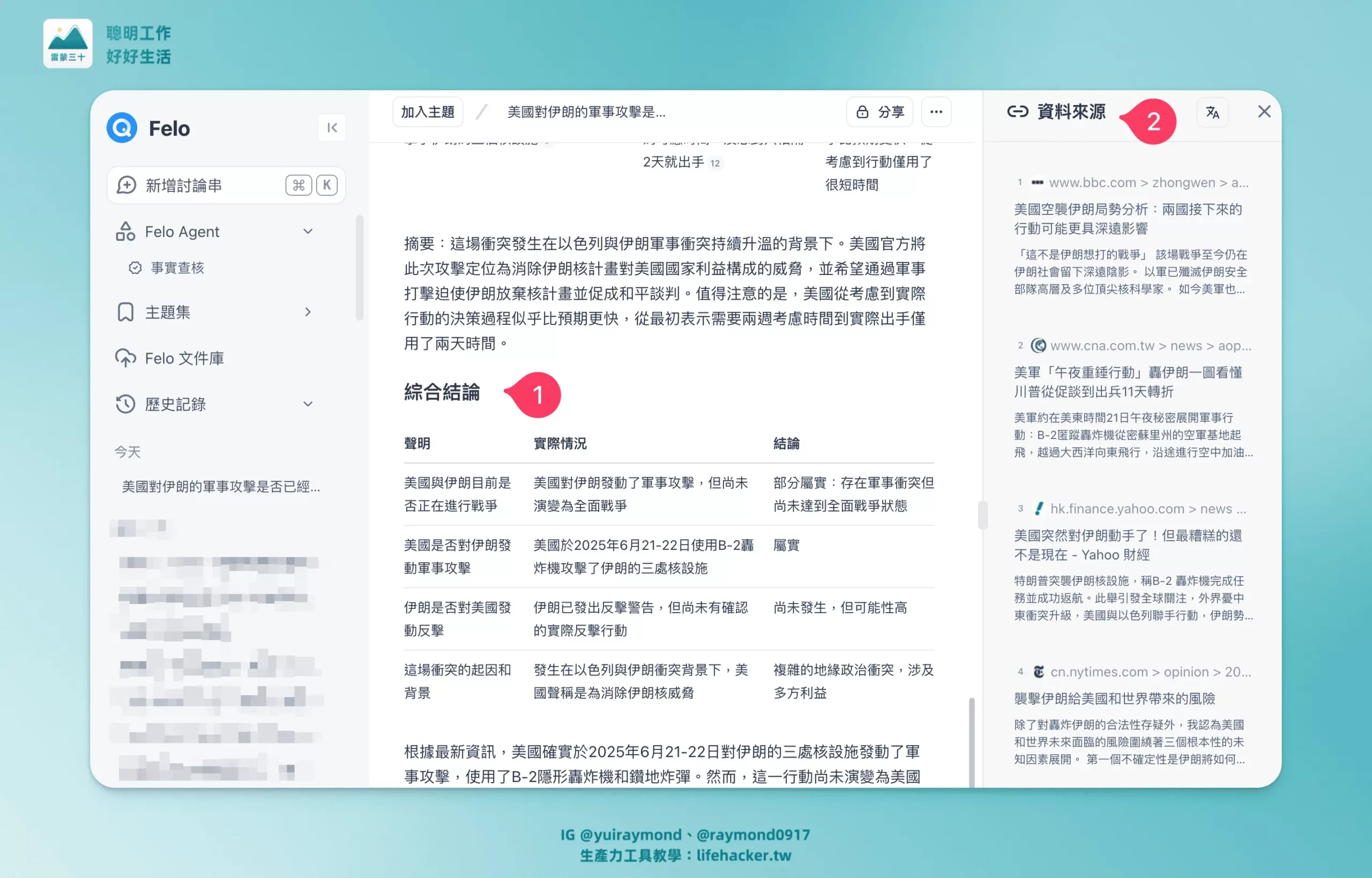Click cell 部分屬實：存在軍事衝突但尚未達到全面戰爭狀態
1372x878 pixels.
click(x=853, y=494)
